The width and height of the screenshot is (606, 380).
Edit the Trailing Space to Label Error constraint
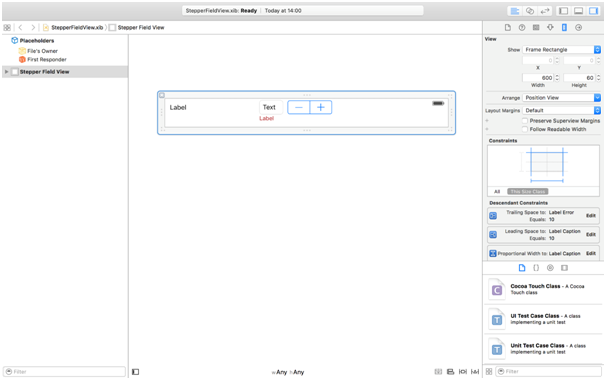point(591,216)
